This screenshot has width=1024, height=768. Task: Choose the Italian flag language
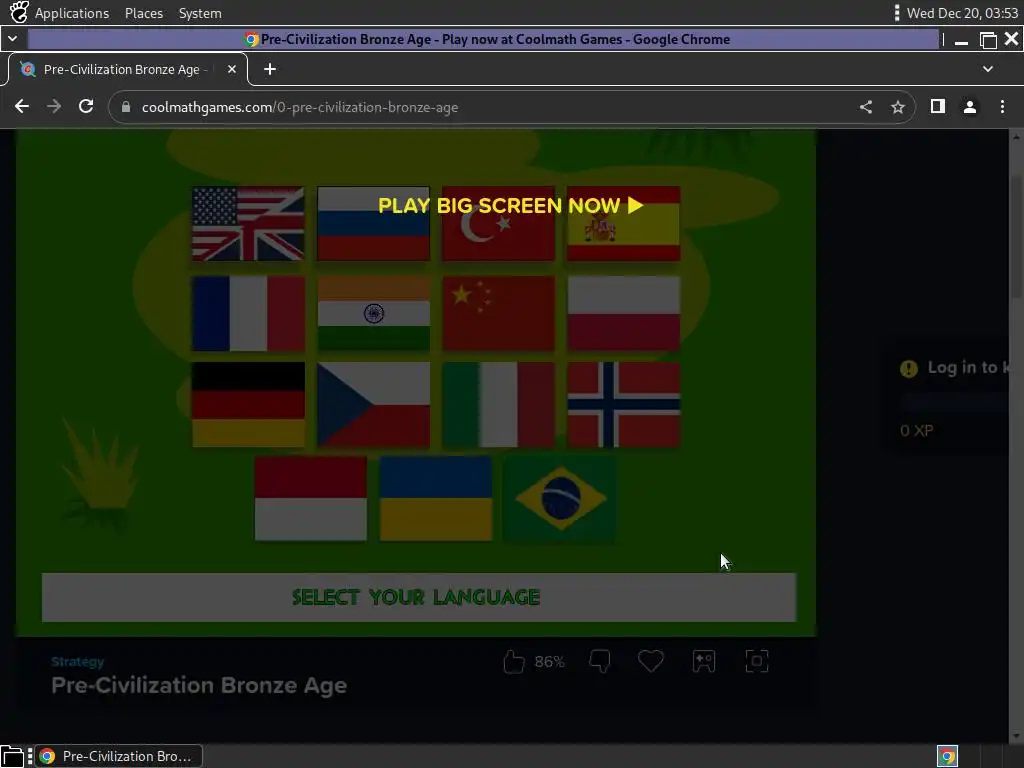coord(498,404)
